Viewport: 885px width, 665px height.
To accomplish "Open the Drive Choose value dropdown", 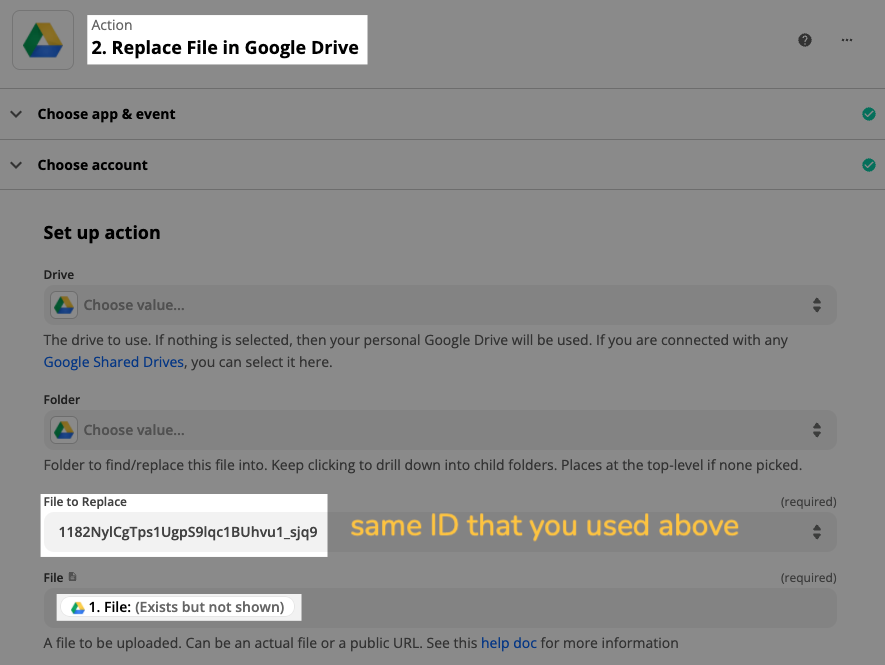I will (440, 305).
